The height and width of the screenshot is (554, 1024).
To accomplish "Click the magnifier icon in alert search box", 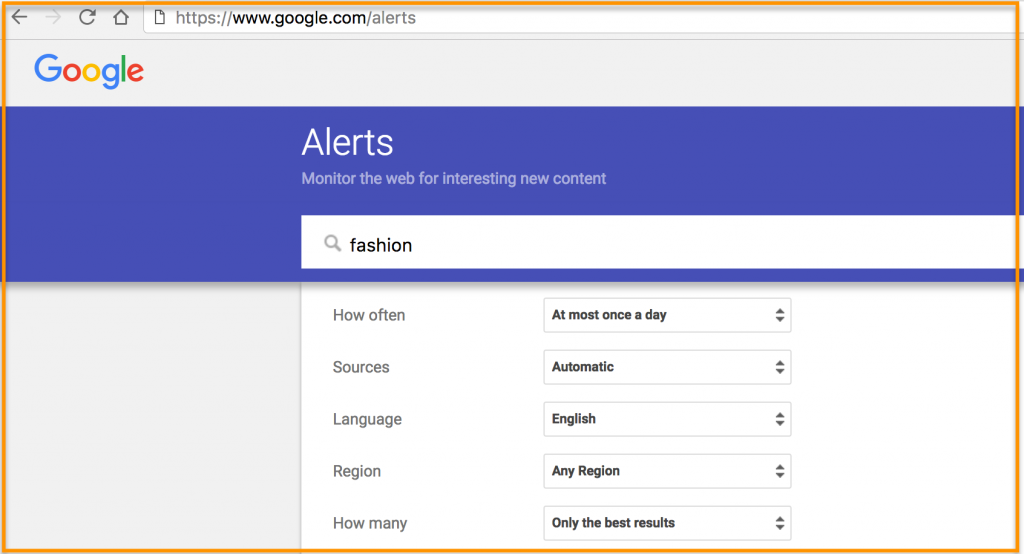I will click(332, 244).
